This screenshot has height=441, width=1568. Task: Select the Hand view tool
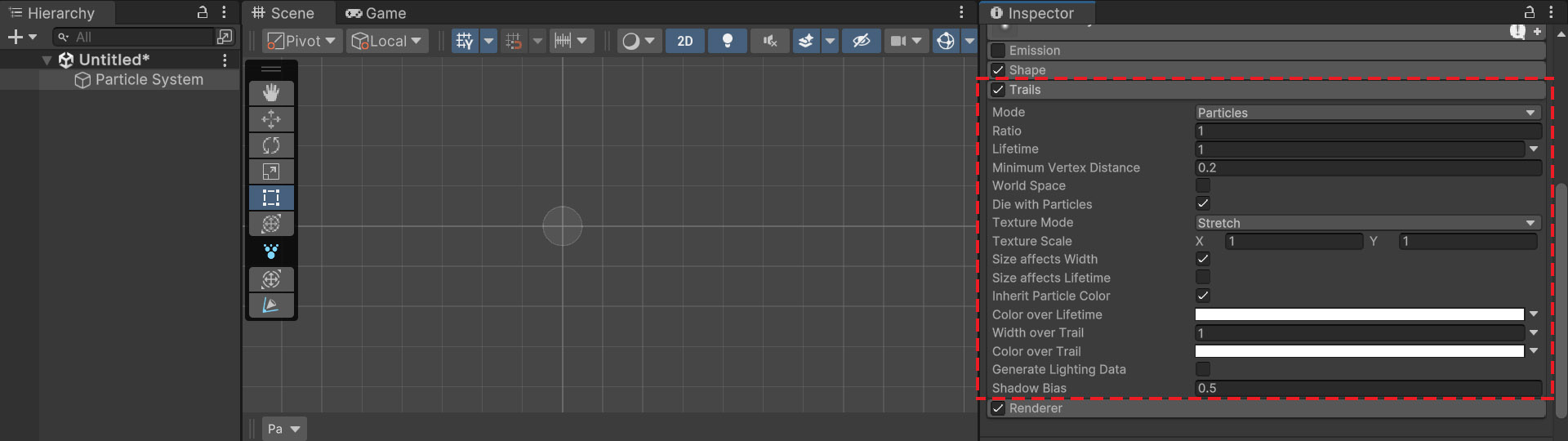click(271, 93)
